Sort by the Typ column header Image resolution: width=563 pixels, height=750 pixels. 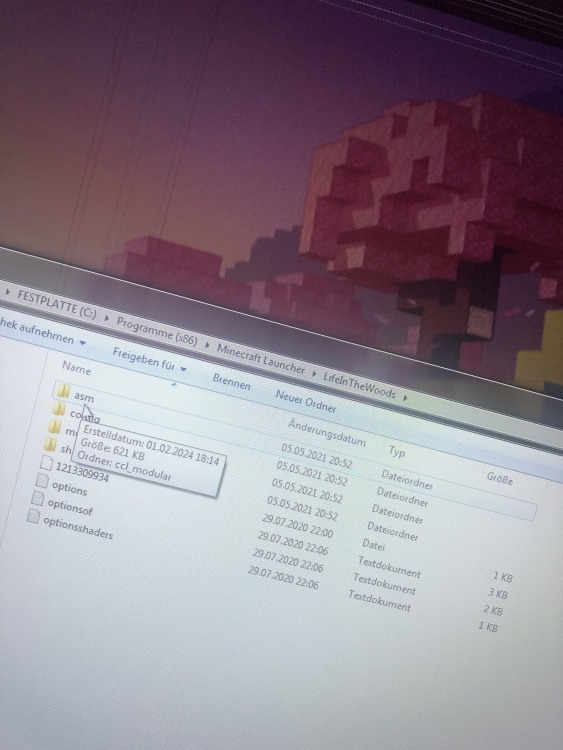(x=397, y=451)
